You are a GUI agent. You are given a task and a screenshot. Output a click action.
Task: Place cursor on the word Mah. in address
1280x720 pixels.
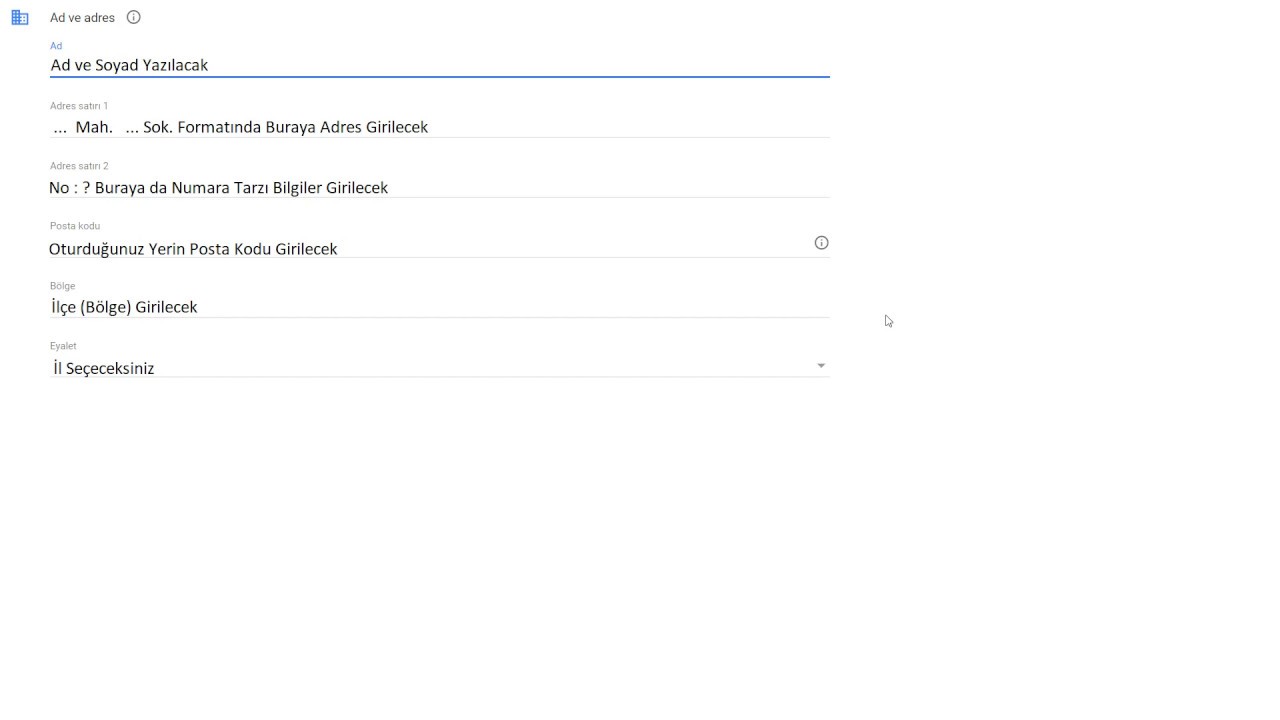tap(94, 127)
